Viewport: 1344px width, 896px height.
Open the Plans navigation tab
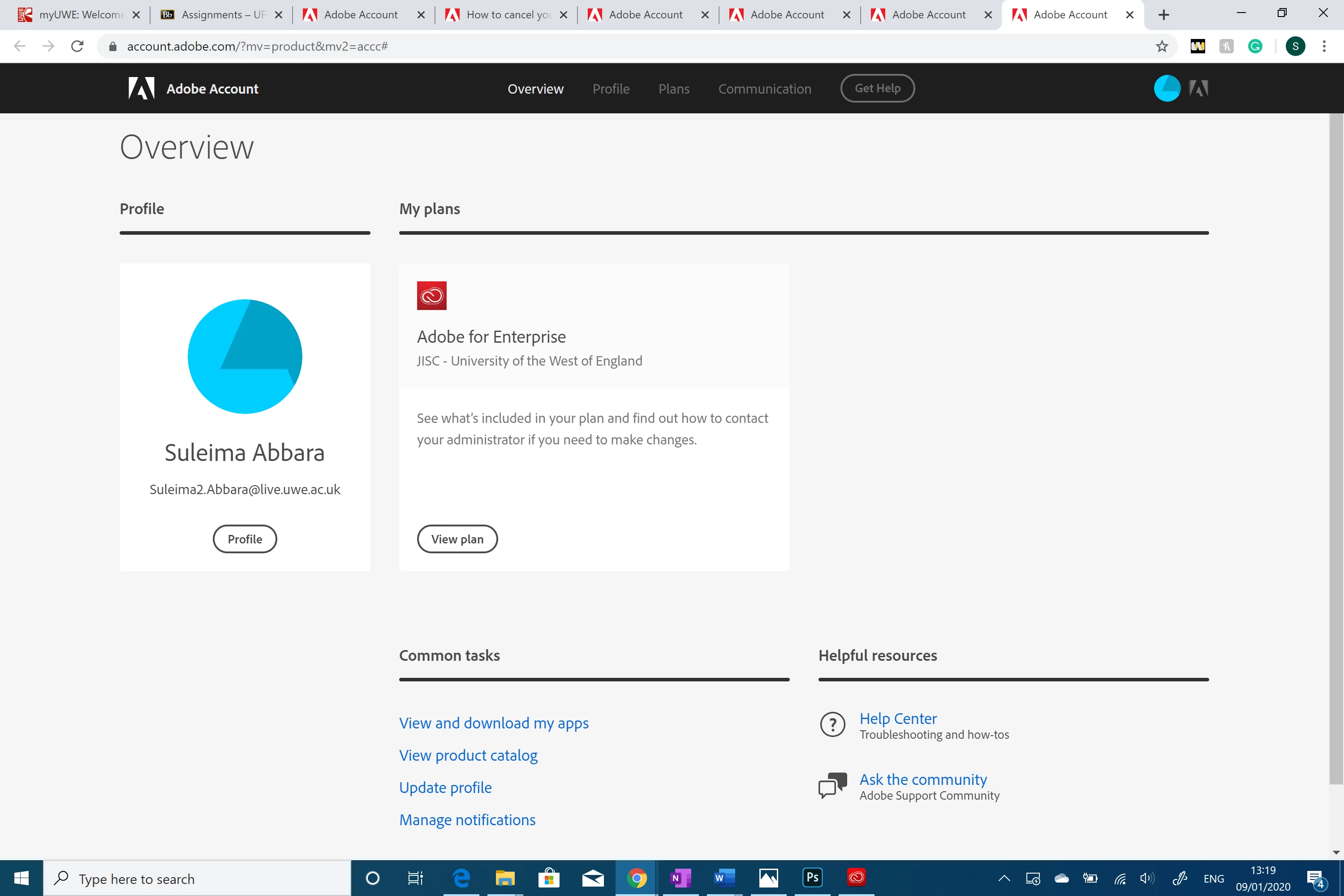[x=674, y=89]
